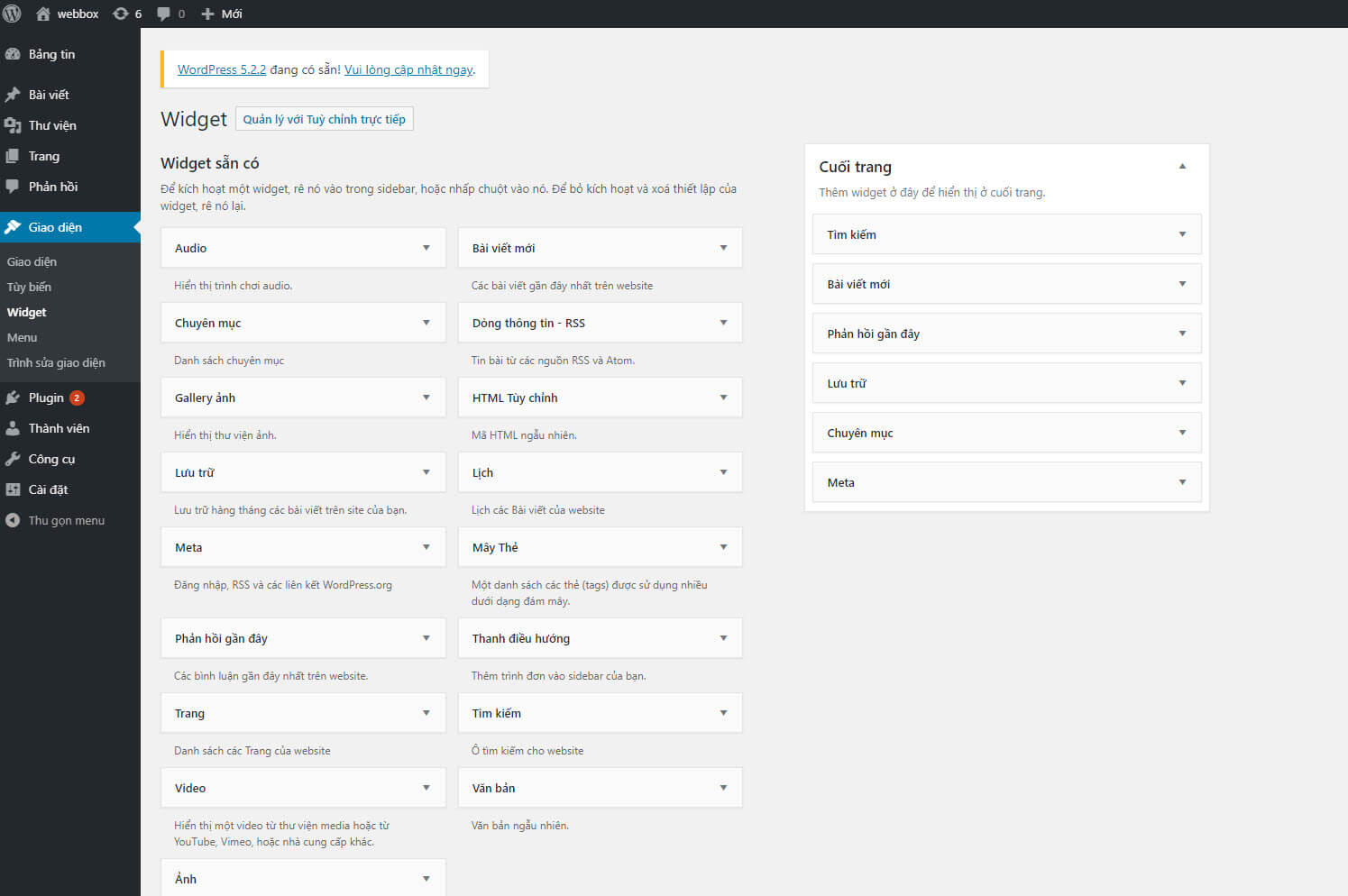Click Quản lý với Tuỳ chỉnh trực tiếp button
The height and width of the screenshot is (896, 1348).
point(324,119)
